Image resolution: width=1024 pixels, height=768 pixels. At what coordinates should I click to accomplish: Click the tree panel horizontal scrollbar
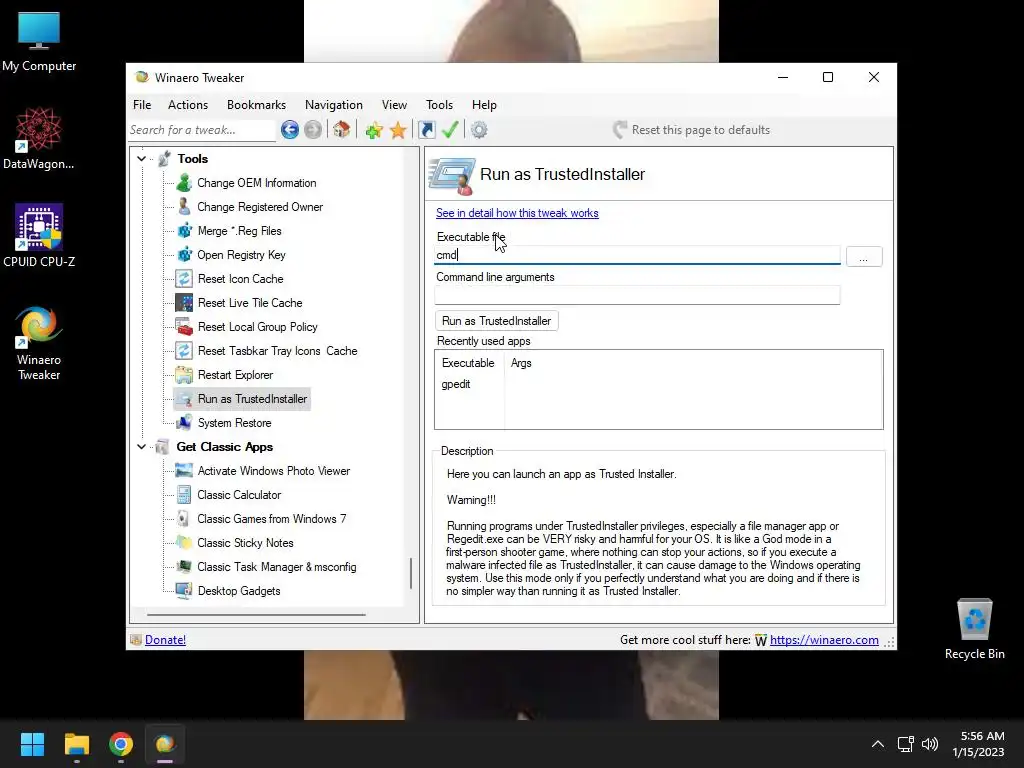pyautogui.click(x=256, y=615)
